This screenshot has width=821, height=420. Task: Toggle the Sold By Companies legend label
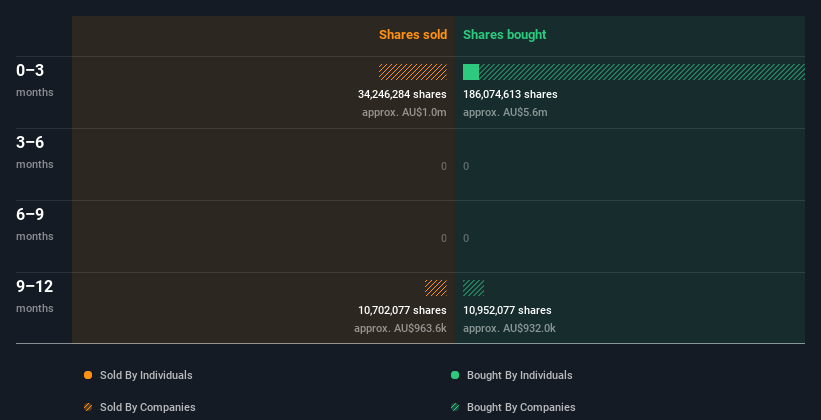[x=148, y=407]
